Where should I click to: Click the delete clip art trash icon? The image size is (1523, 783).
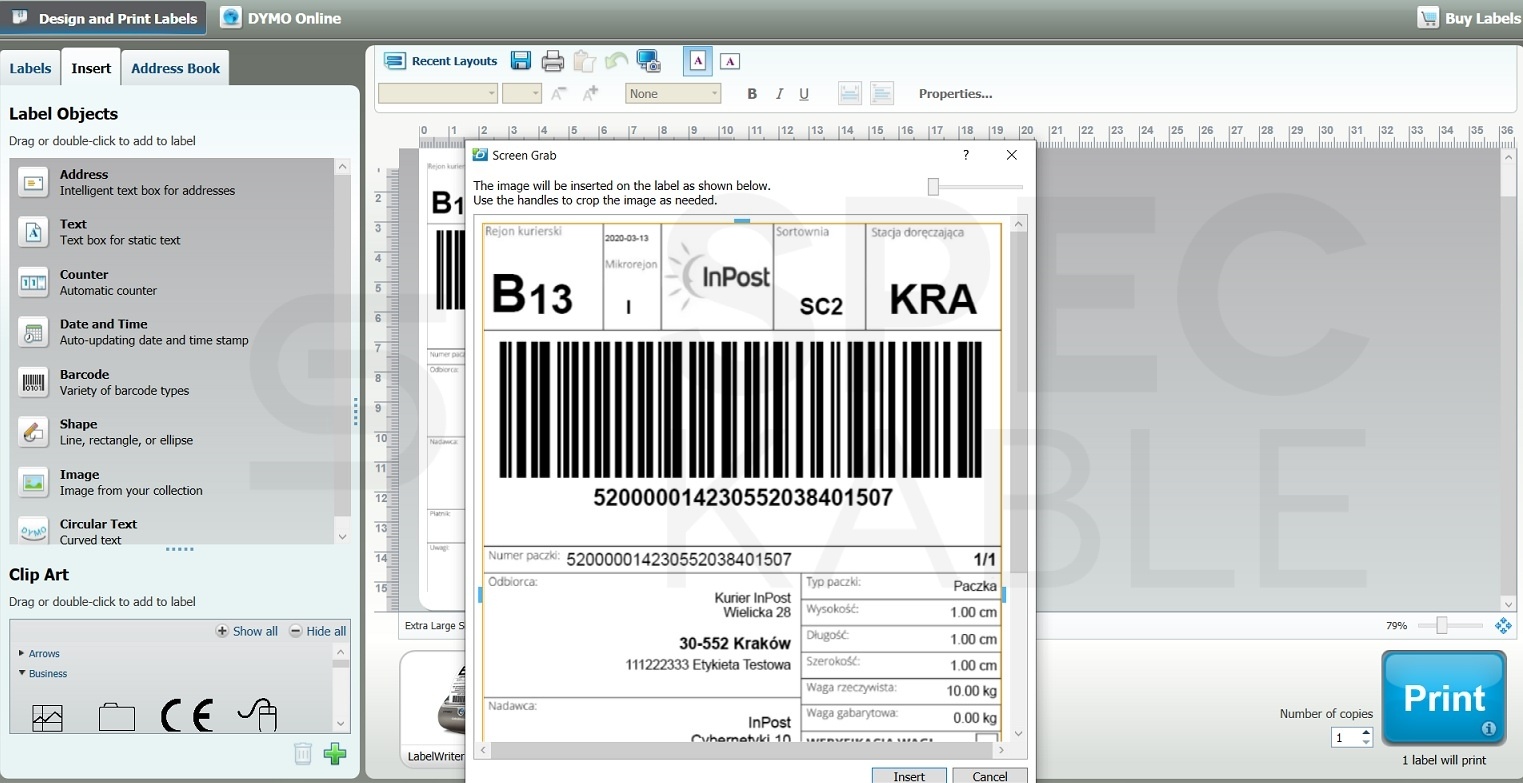pos(303,754)
